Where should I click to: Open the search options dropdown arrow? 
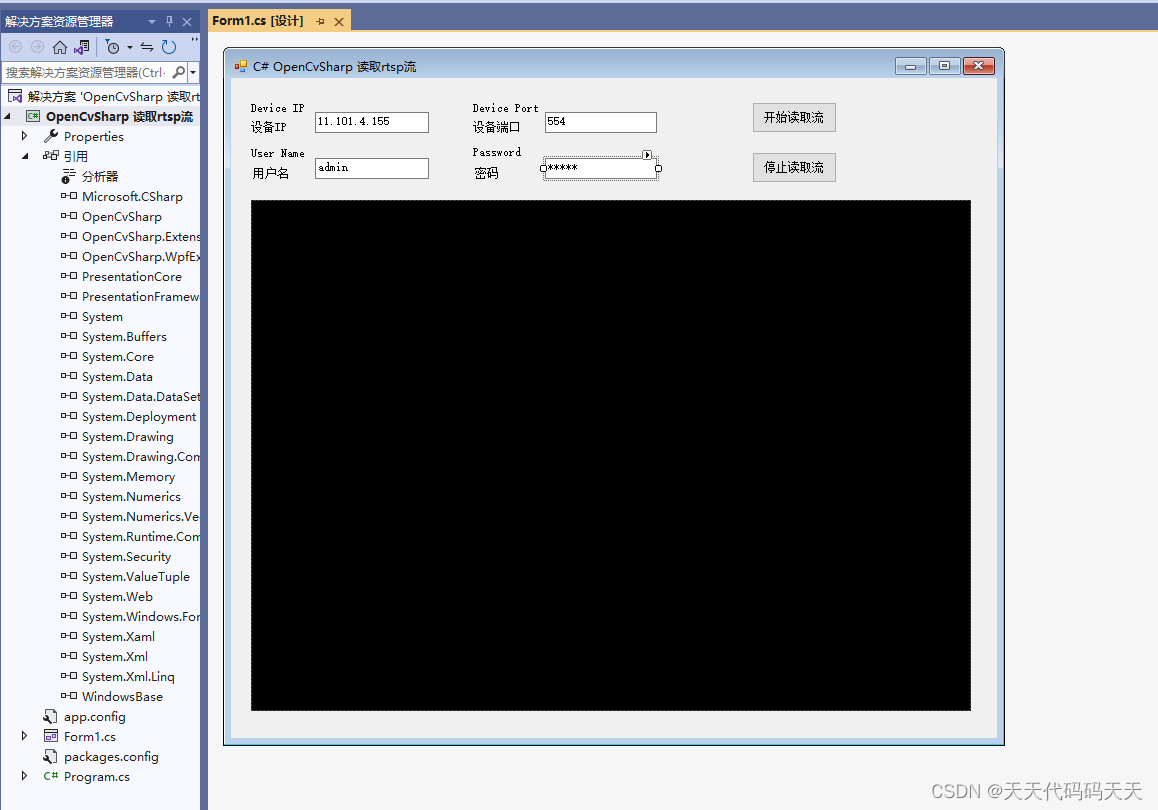click(x=193, y=72)
